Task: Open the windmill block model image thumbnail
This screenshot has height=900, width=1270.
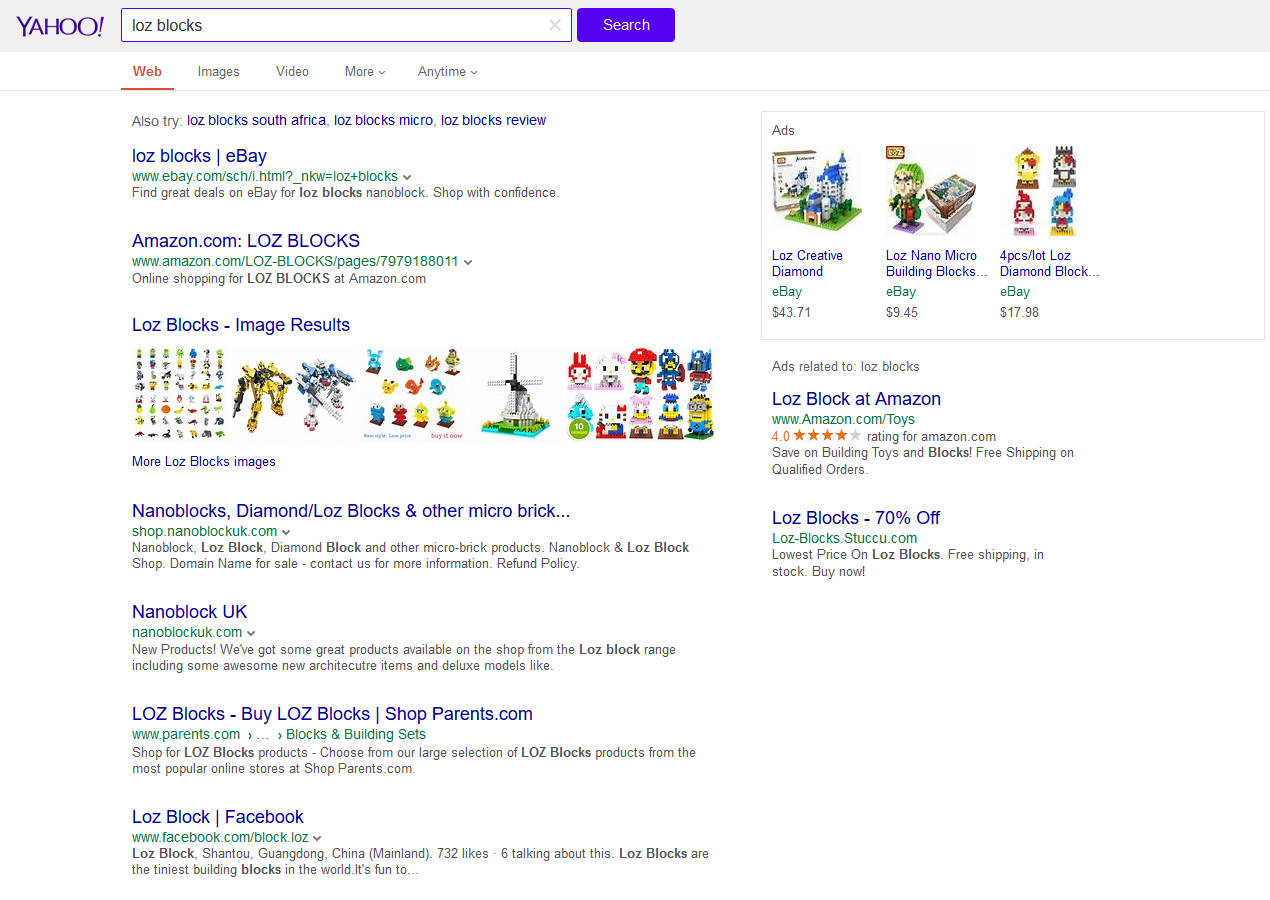Action: [513, 393]
